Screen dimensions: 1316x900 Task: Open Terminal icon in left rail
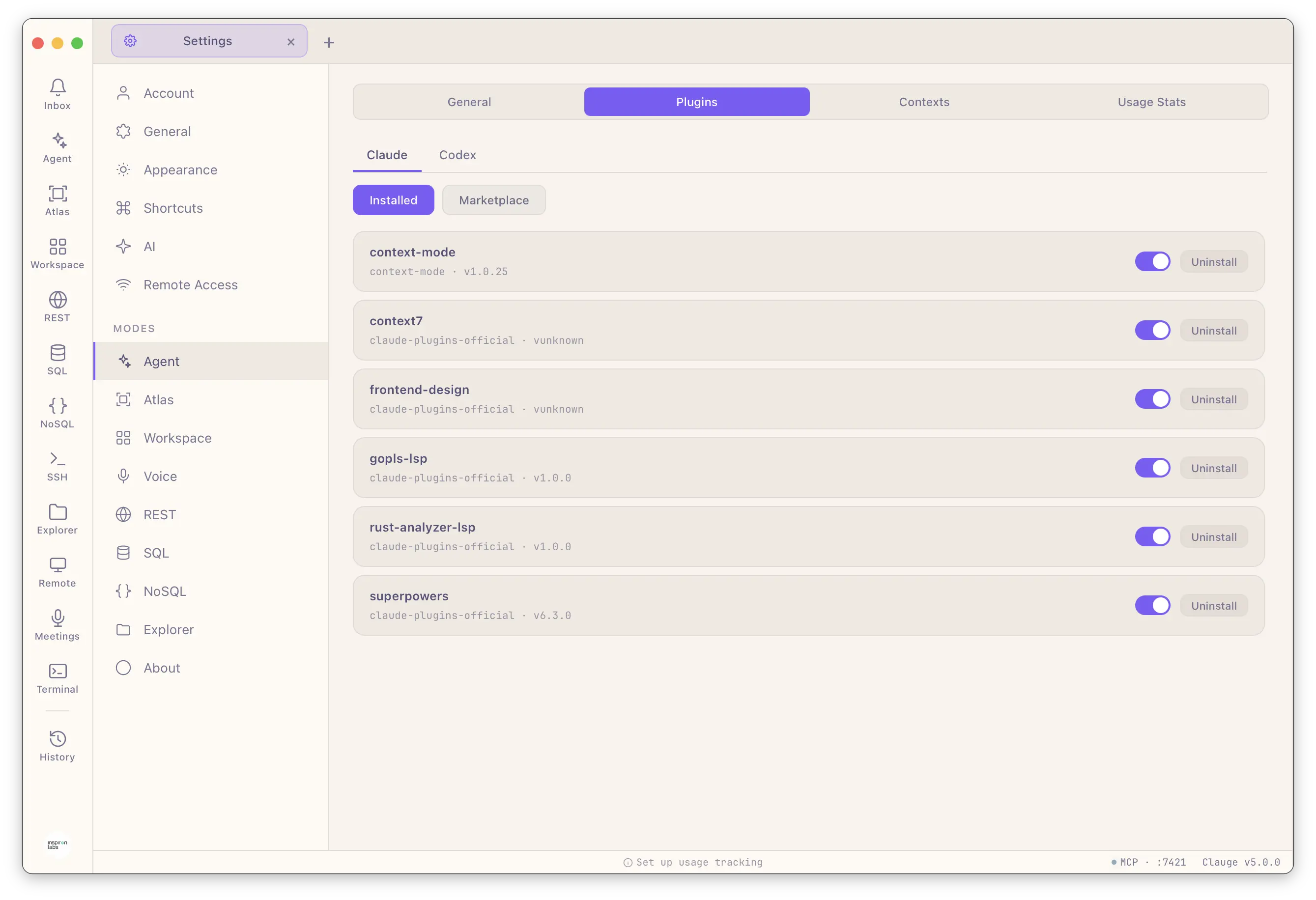click(x=57, y=678)
